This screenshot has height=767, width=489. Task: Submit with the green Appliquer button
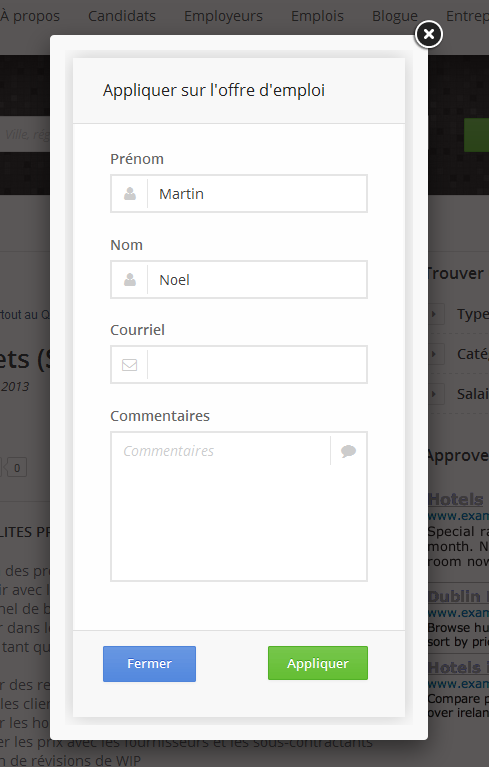(x=318, y=663)
